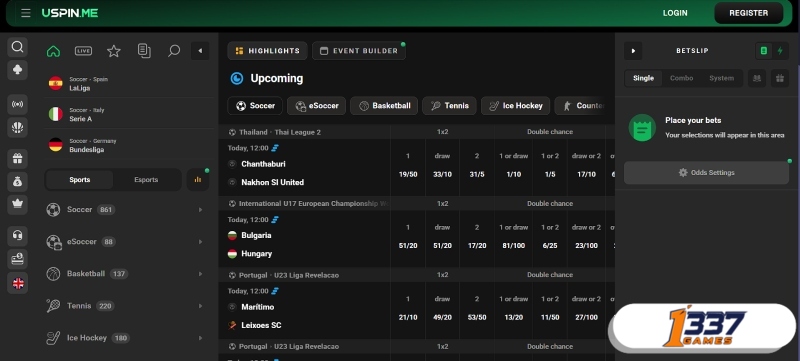Open the basketball sports icon in left rail
This screenshot has height=361, width=800.
[x=17, y=127]
